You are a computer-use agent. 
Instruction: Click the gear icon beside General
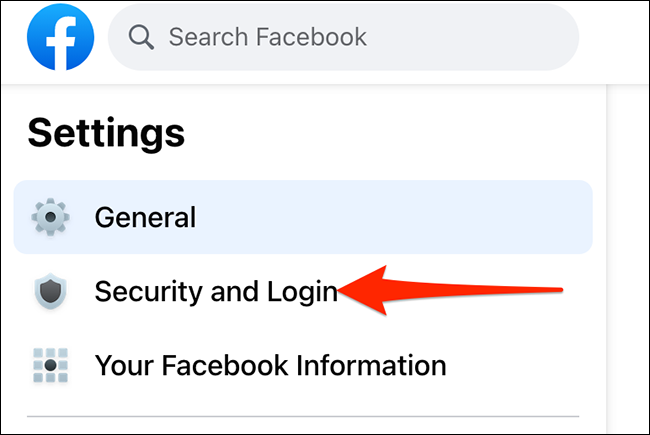(50, 217)
